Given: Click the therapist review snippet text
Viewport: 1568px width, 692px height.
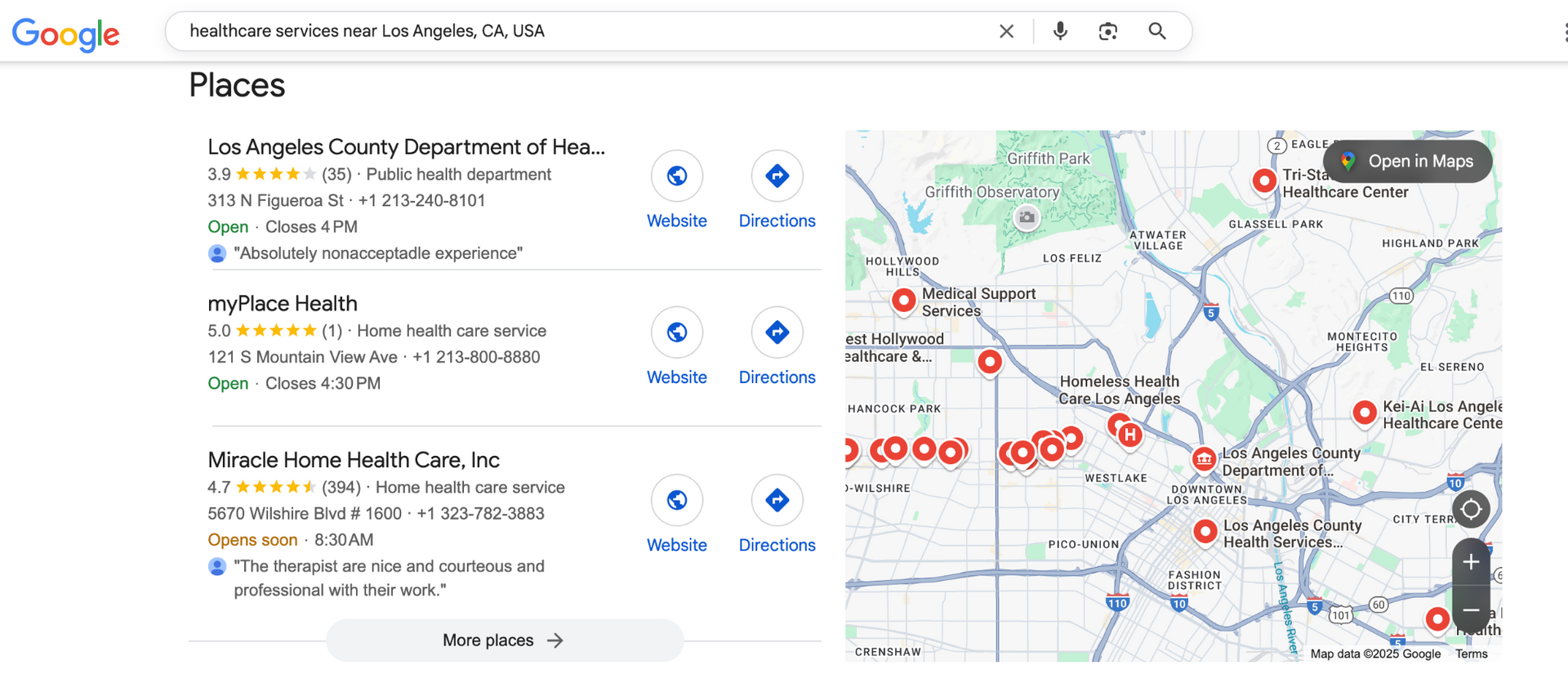Looking at the screenshot, I should tap(389, 578).
